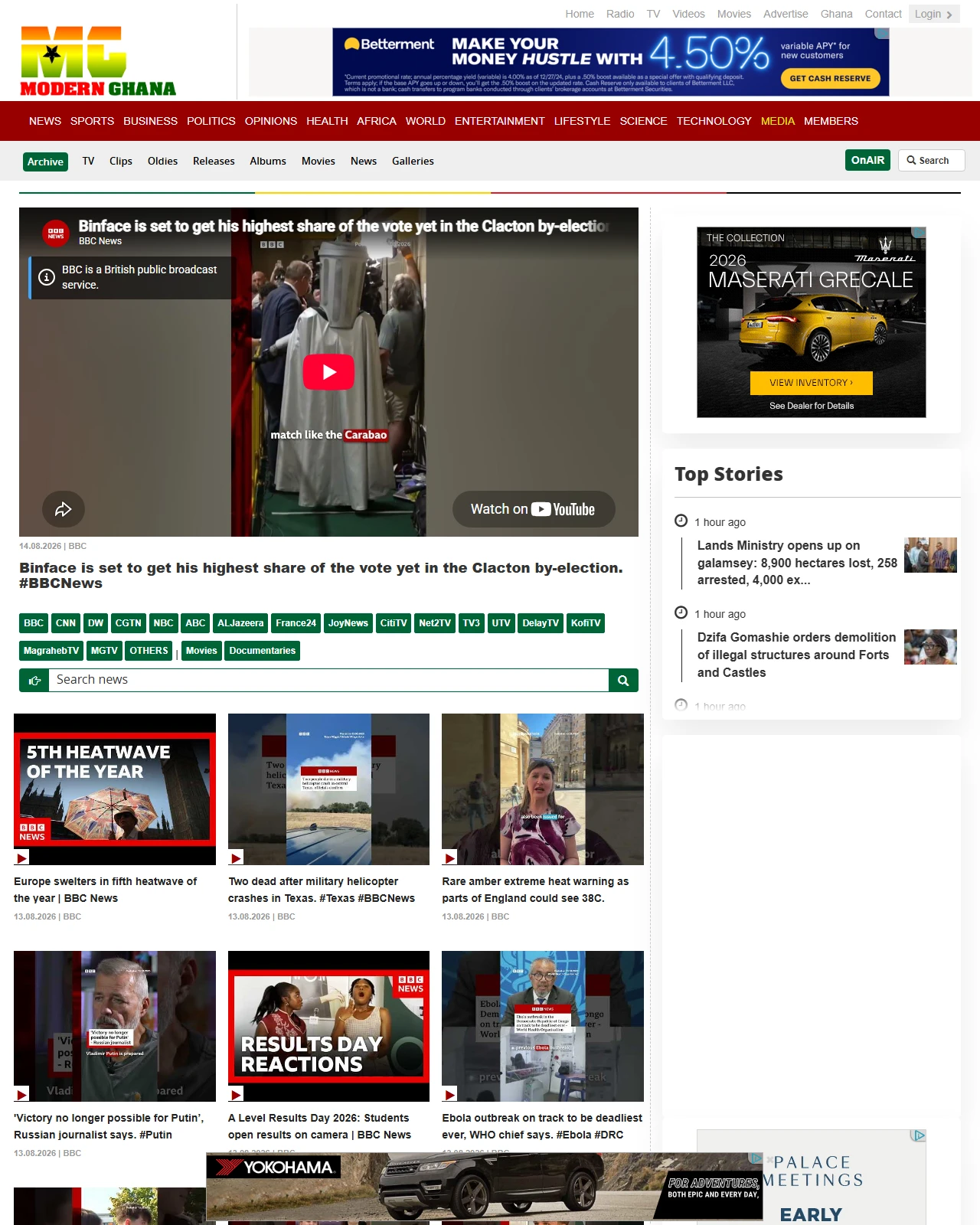Filter videos by CNN channel

point(66,623)
